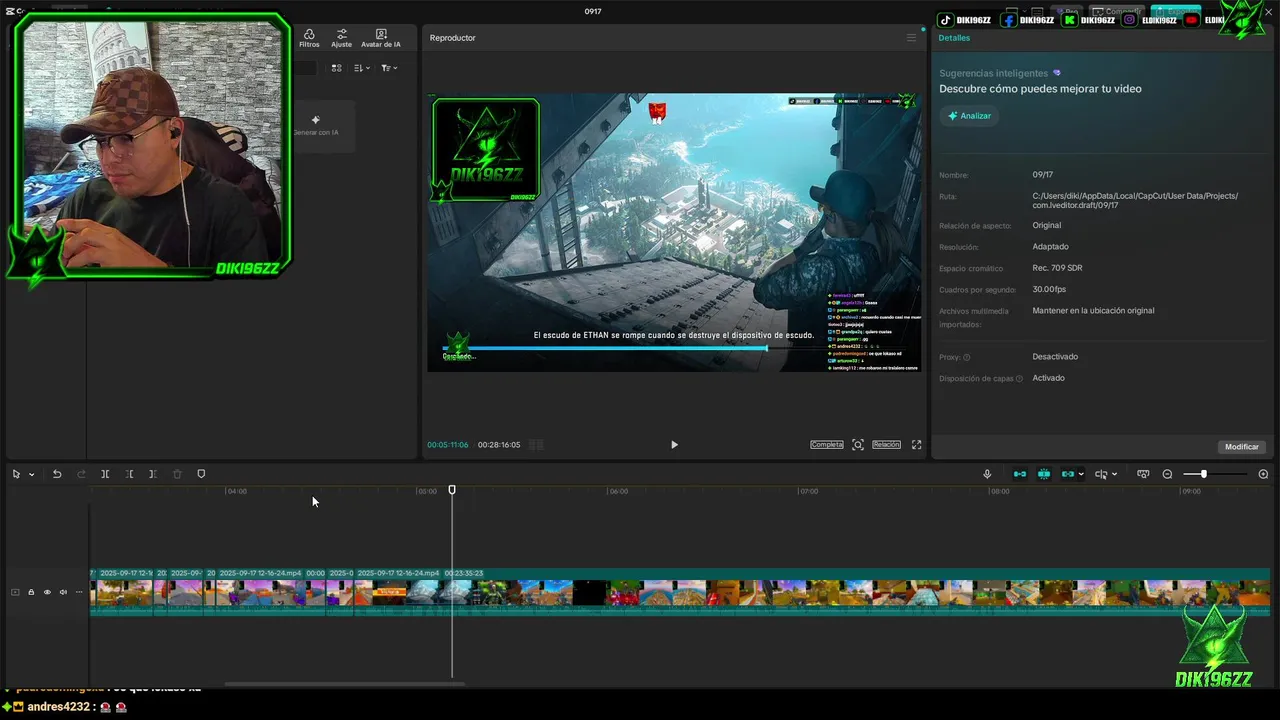Open the Reproductor panel menu
The image size is (1280, 720).
click(911, 38)
